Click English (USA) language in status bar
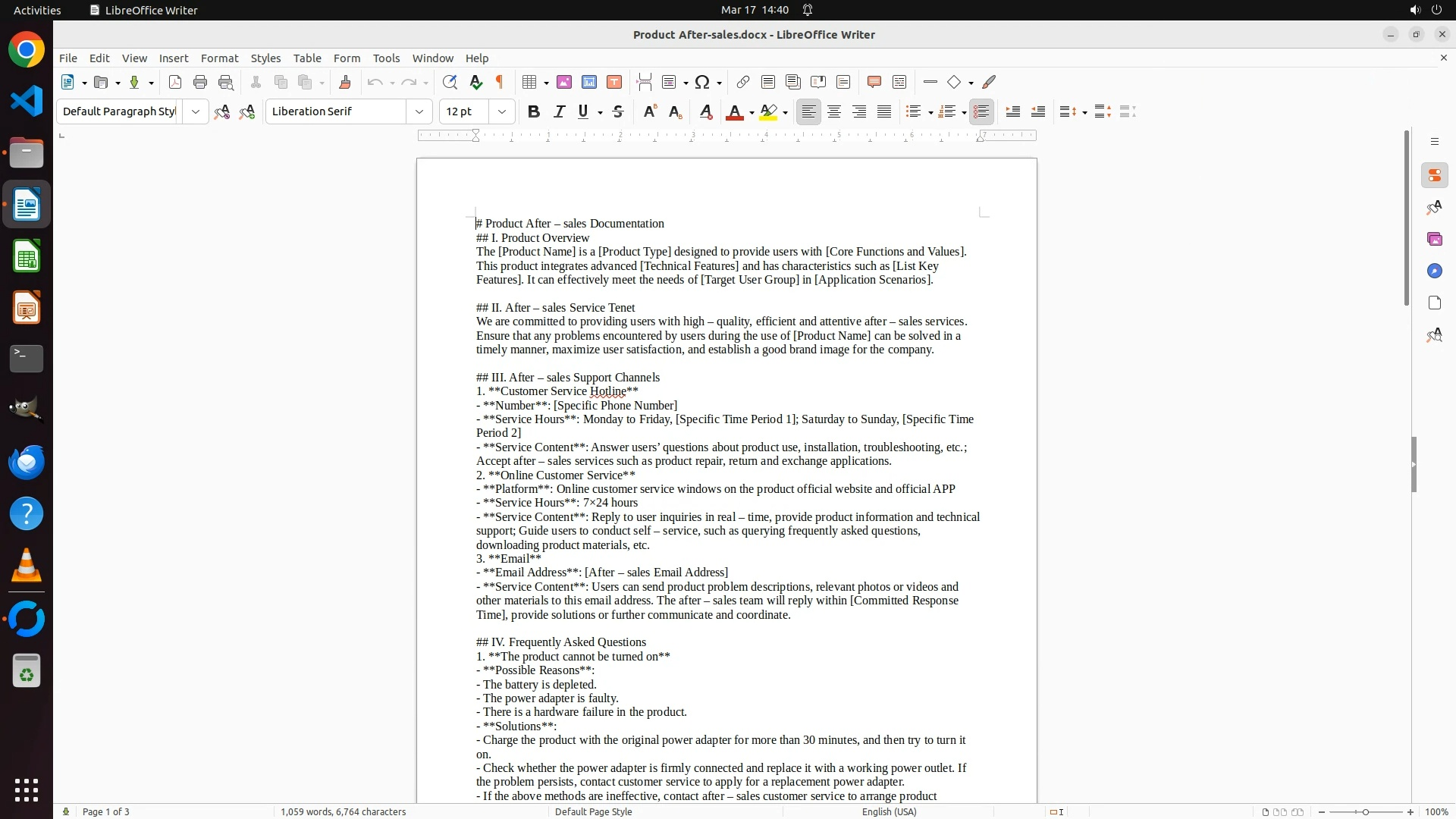This screenshot has height=819, width=1456. (889, 812)
